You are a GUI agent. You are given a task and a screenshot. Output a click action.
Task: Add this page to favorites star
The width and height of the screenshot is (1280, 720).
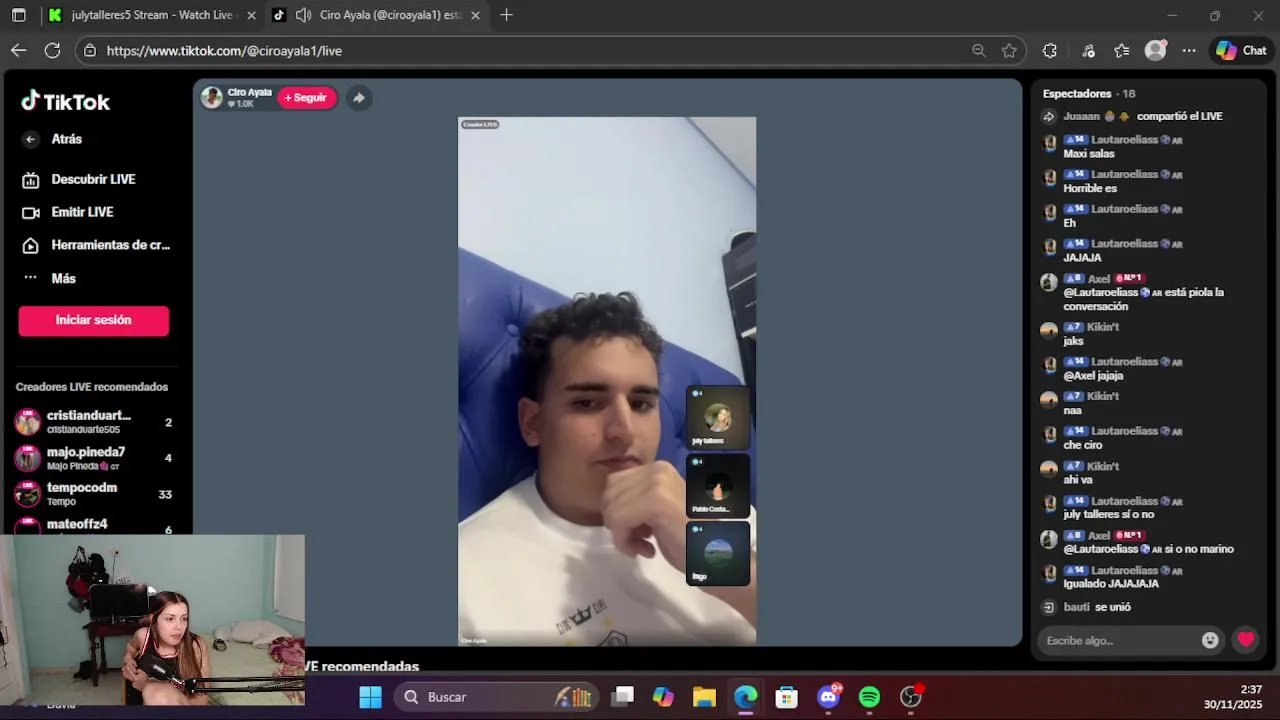pyautogui.click(x=1009, y=50)
